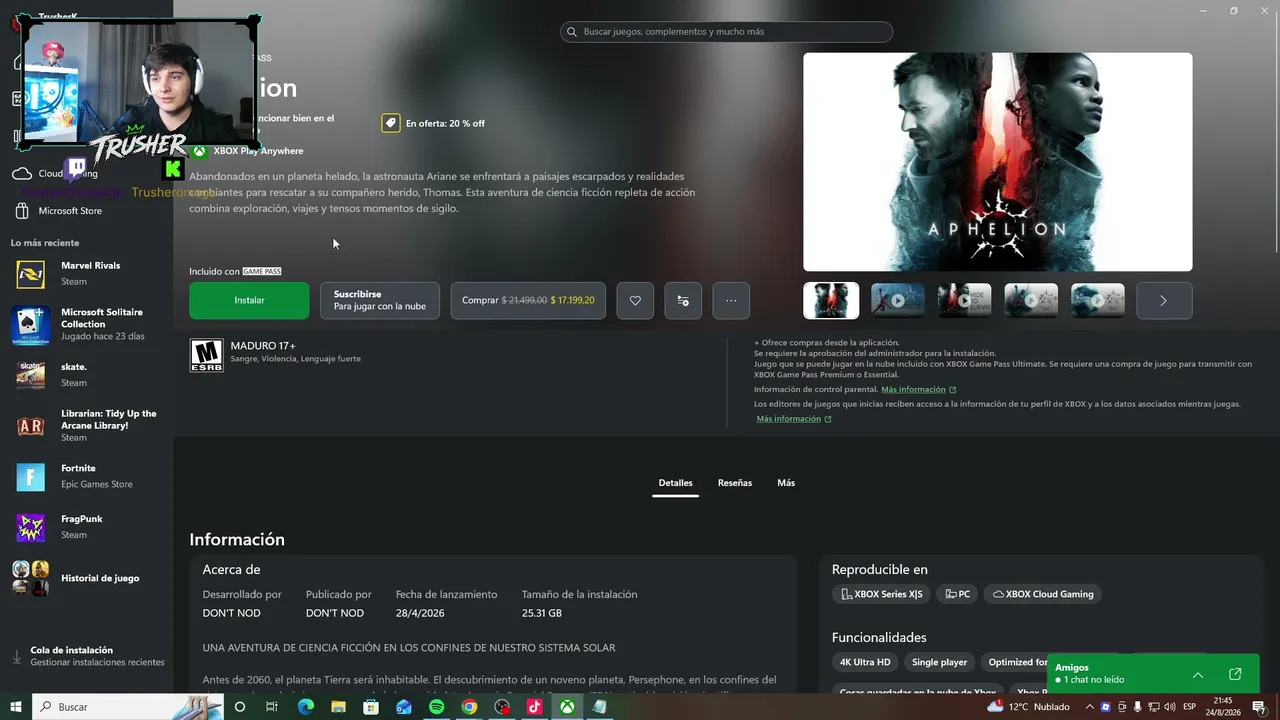
Task: Open the Windows notification center
Action: [1259, 707]
